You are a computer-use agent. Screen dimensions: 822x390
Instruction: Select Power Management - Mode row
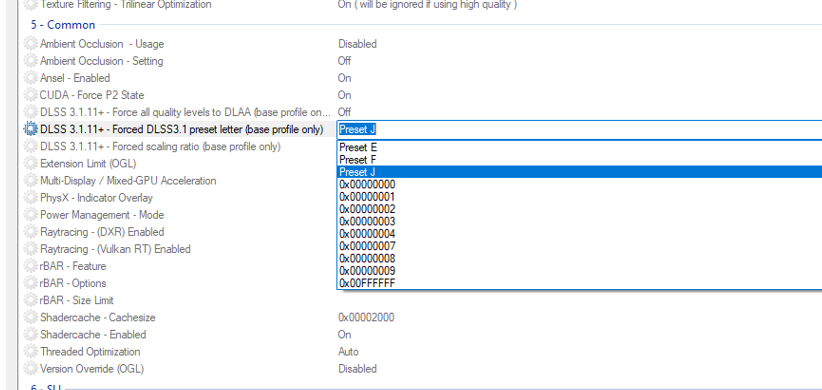(x=102, y=215)
